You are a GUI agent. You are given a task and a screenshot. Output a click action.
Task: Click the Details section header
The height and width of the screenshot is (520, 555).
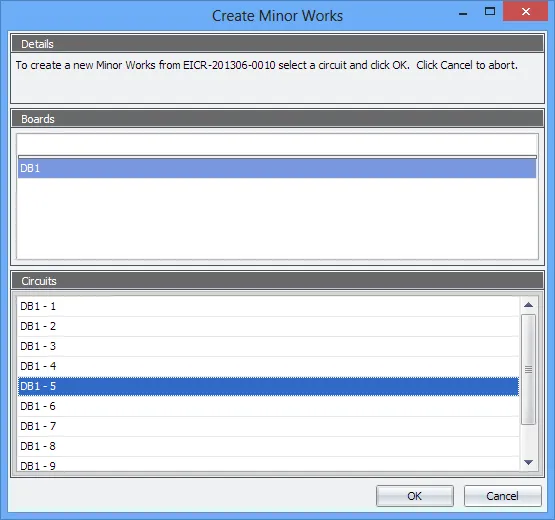click(x=278, y=44)
